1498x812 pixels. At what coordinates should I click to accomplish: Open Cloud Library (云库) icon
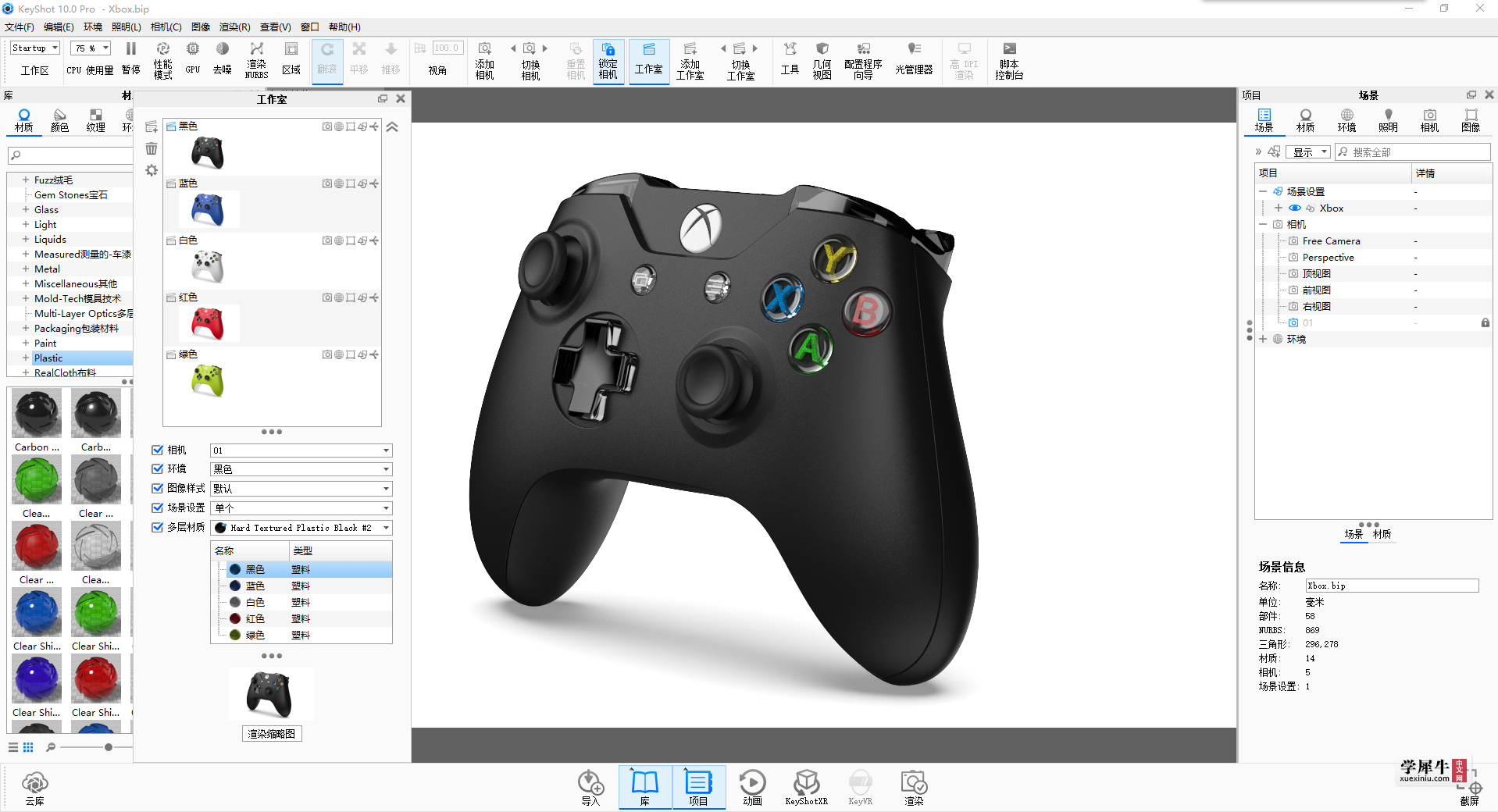(34, 788)
